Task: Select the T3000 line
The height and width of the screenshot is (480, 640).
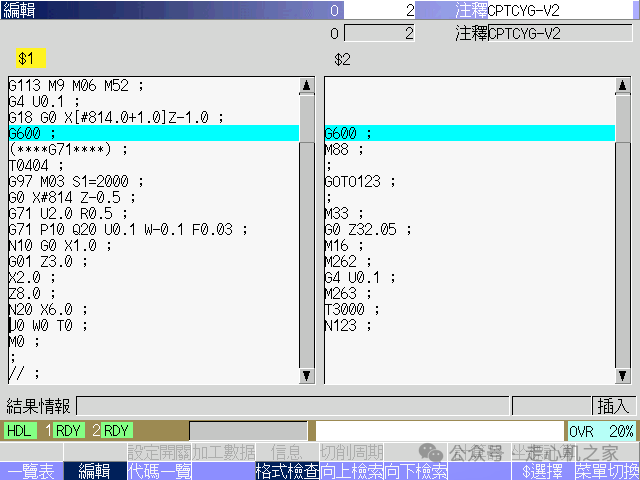Action: (470, 309)
